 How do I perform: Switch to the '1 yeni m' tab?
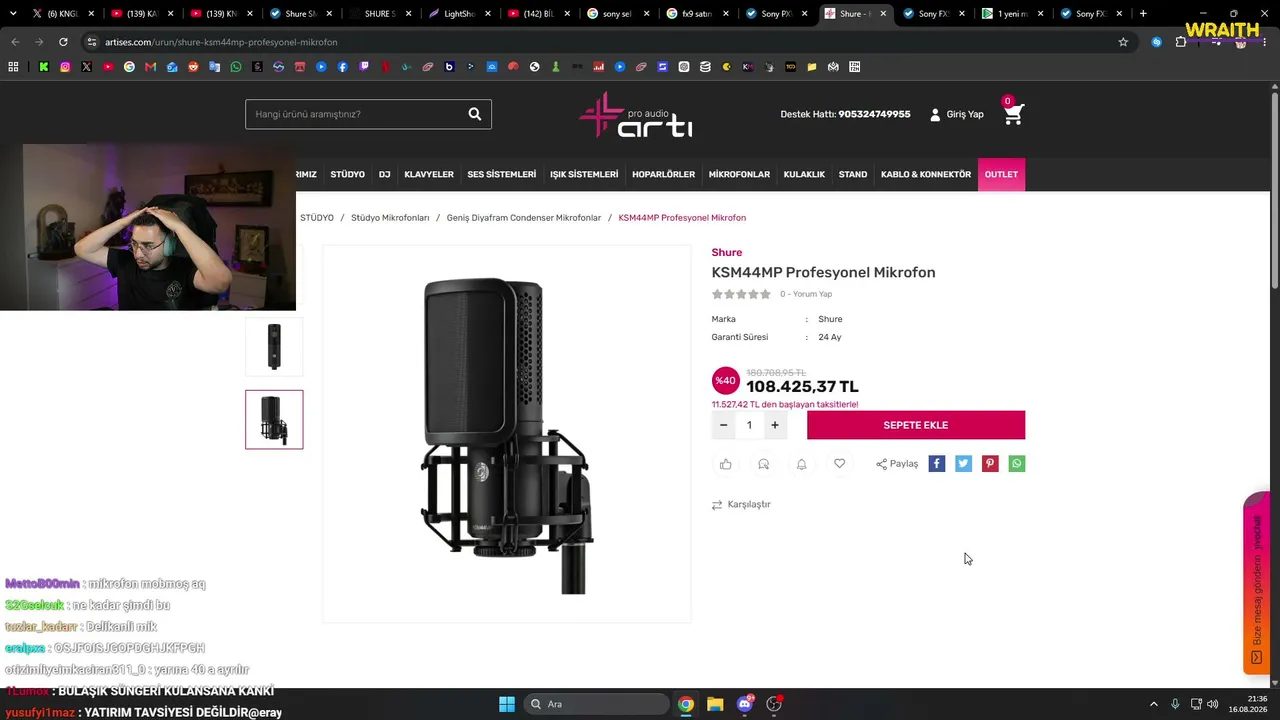click(1014, 14)
